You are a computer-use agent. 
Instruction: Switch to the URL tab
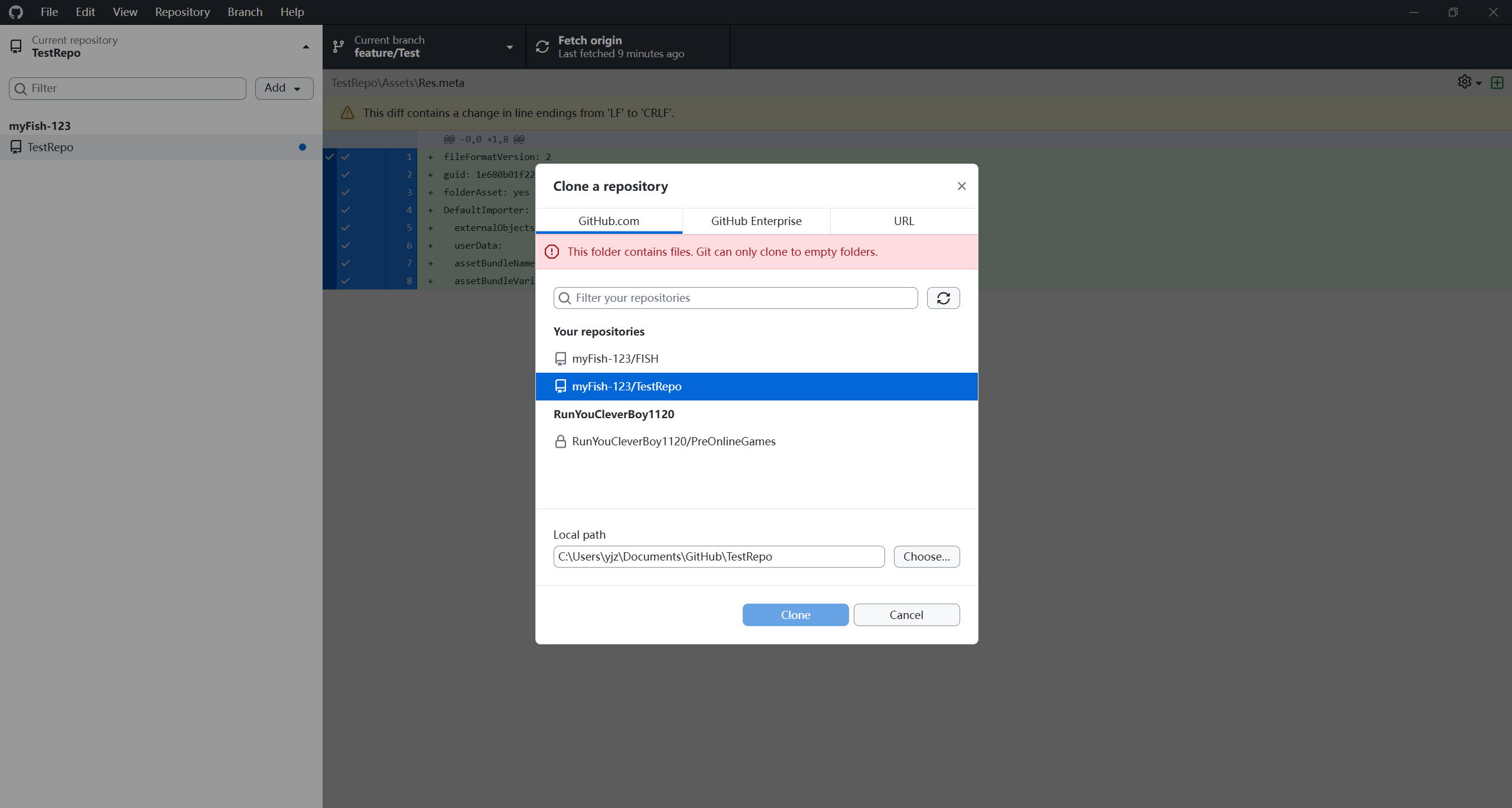tap(903, 221)
